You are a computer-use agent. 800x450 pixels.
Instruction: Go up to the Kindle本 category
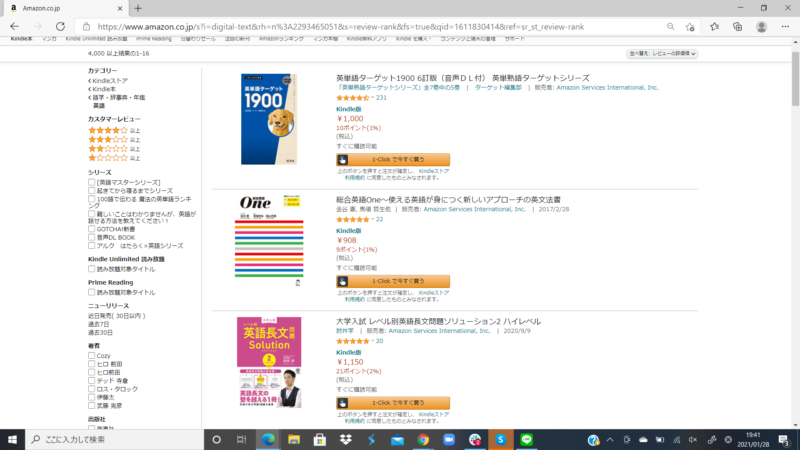pyautogui.click(x=104, y=89)
